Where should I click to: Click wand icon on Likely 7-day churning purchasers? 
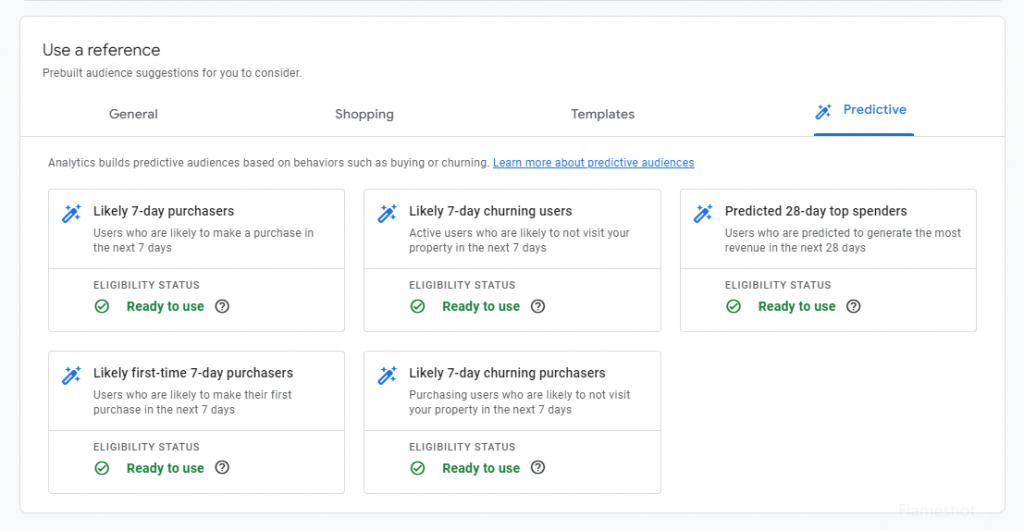tap(387, 376)
